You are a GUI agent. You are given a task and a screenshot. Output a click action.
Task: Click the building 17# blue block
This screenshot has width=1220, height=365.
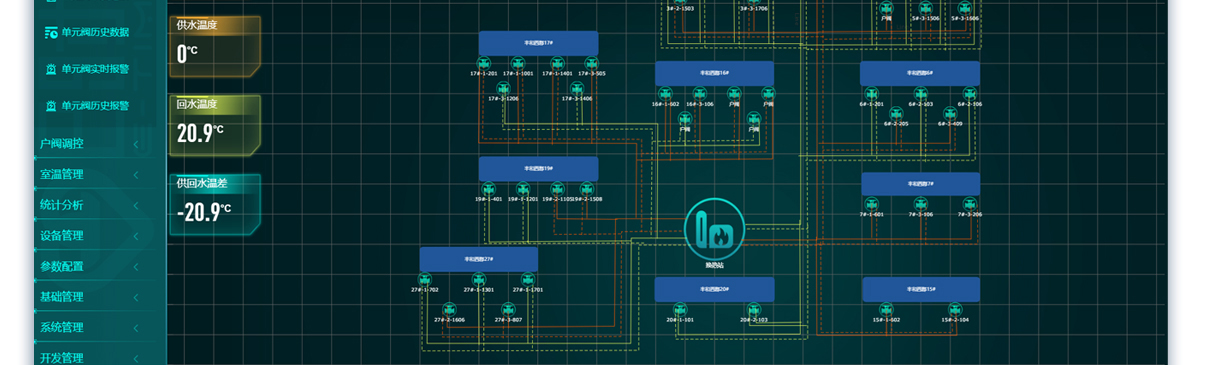point(538,43)
